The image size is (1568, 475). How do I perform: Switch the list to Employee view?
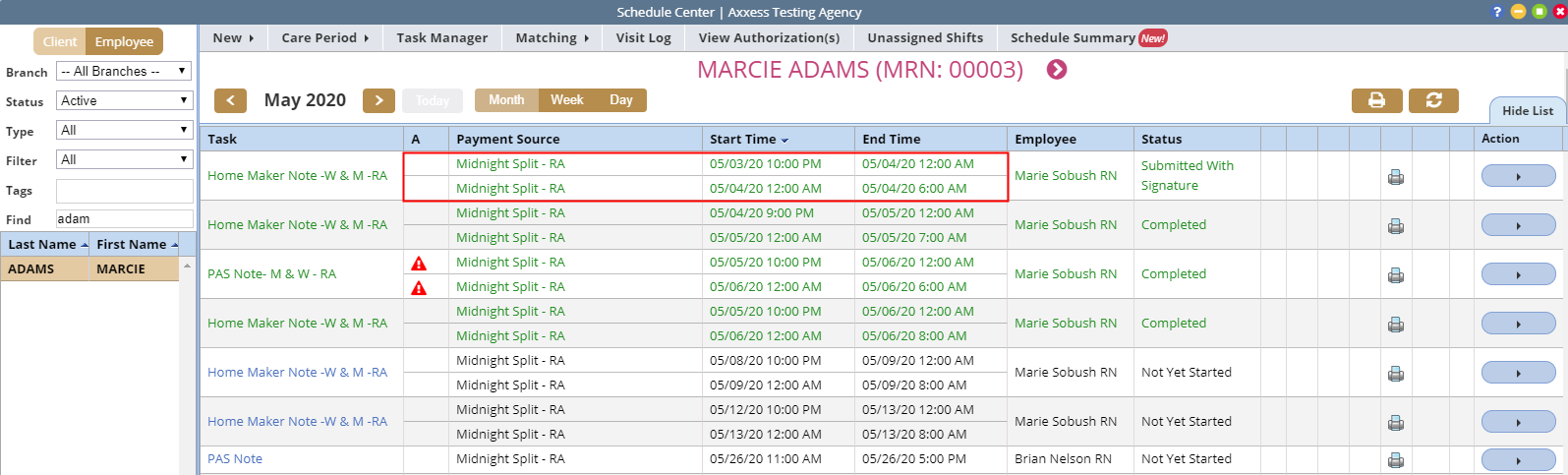124,41
